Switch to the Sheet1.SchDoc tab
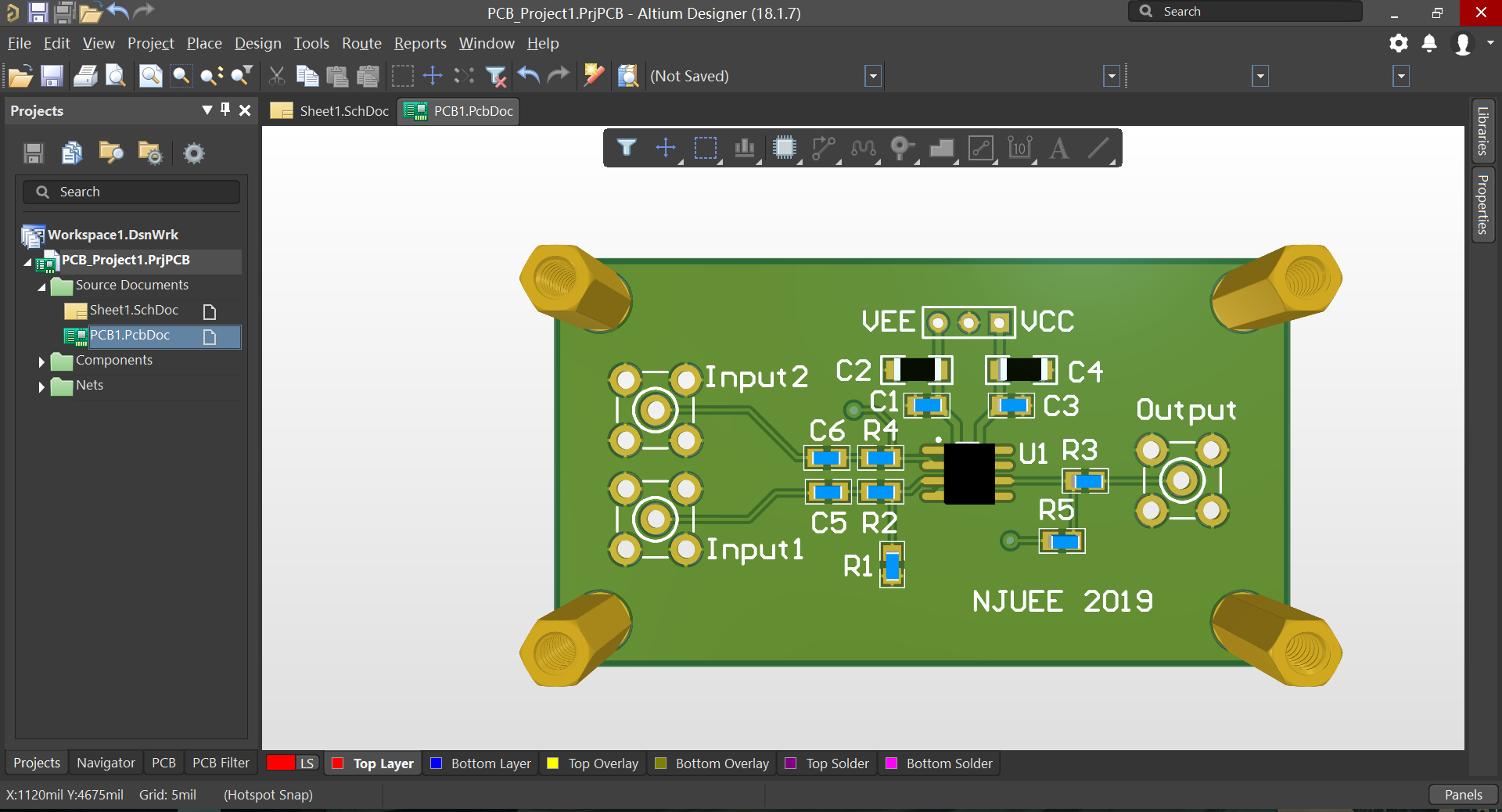Image resolution: width=1502 pixels, height=812 pixels. 329,111
